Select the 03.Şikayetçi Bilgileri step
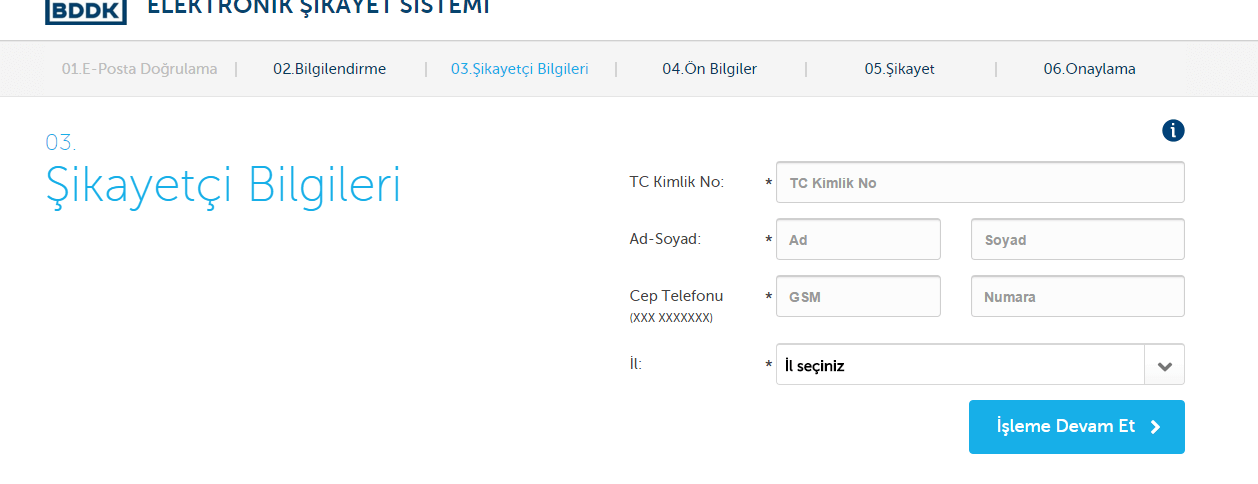This screenshot has width=1258, height=484. tap(519, 69)
